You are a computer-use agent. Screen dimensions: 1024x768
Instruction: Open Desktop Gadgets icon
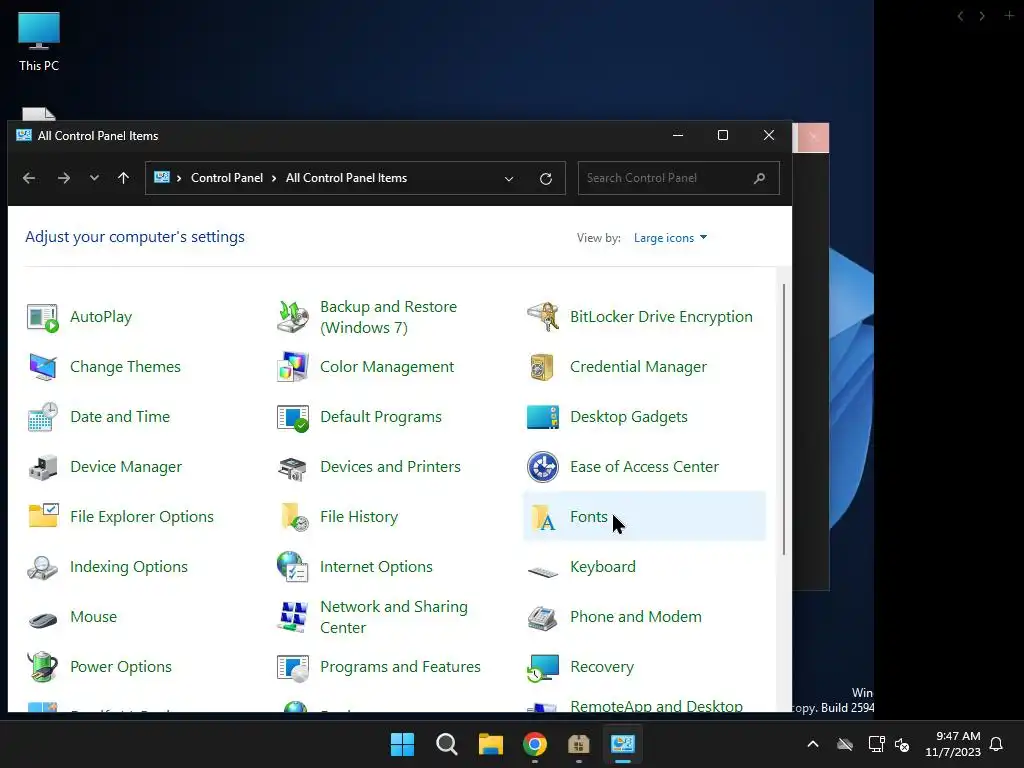(543, 417)
